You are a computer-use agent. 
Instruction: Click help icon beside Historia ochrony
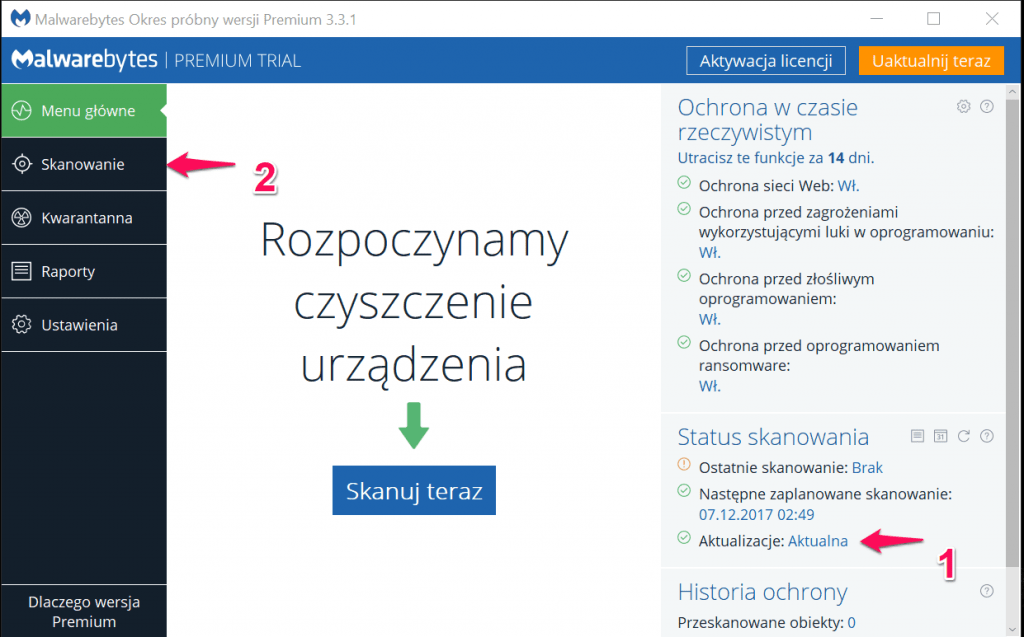click(987, 590)
